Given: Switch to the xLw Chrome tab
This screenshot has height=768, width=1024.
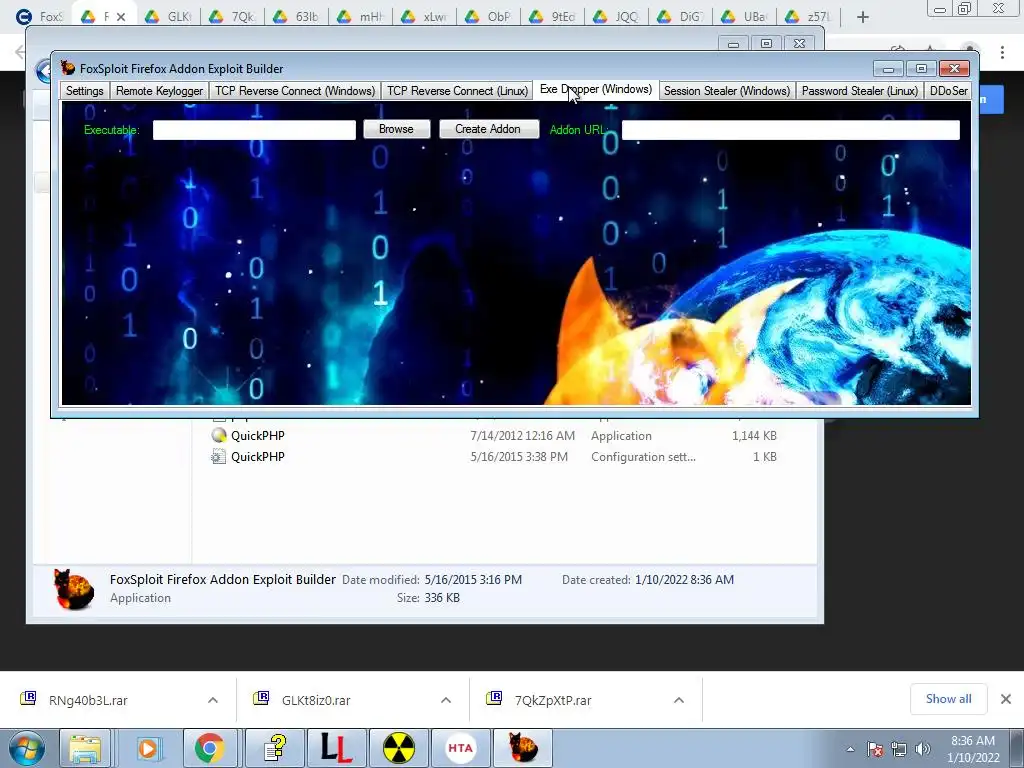Looking at the screenshot, I should click(x=424, y=17).
